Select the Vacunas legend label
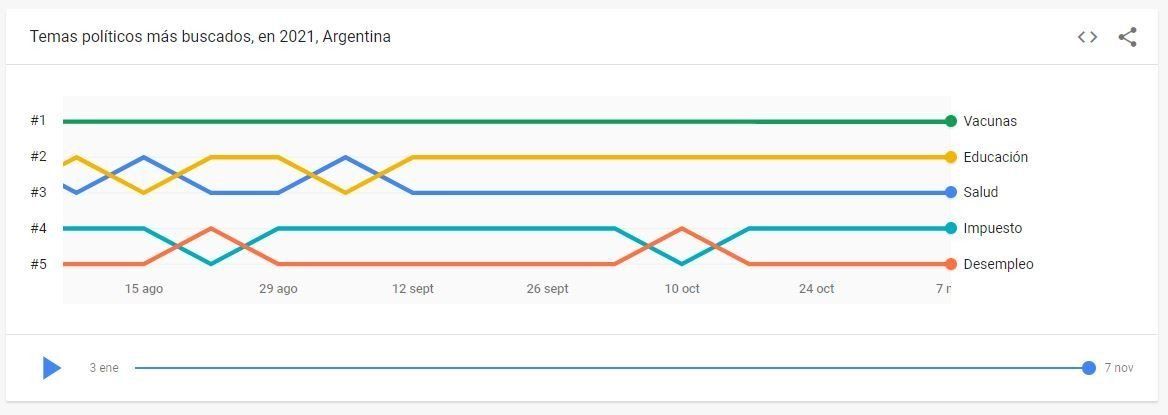 tap(990, 121)
